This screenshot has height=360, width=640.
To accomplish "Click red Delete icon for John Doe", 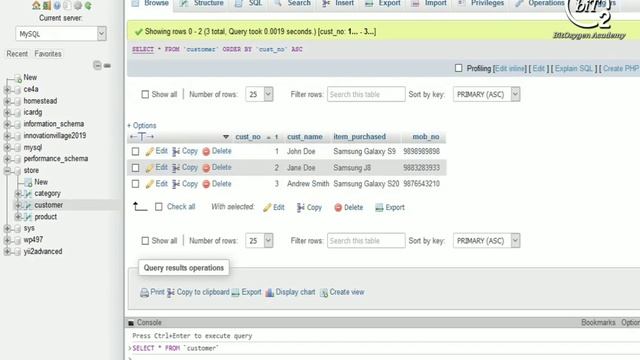I will (206, 151).
